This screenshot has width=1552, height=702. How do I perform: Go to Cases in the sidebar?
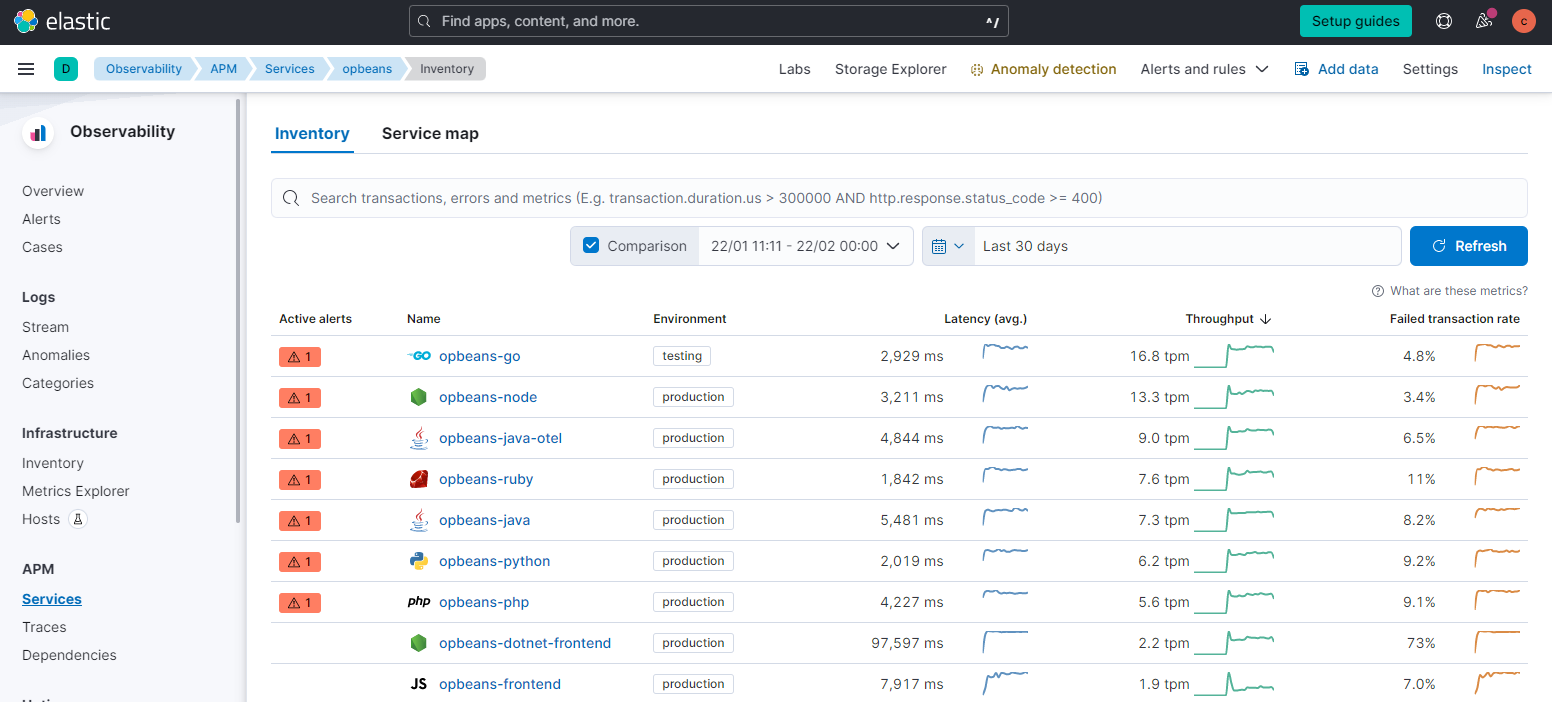42,247
